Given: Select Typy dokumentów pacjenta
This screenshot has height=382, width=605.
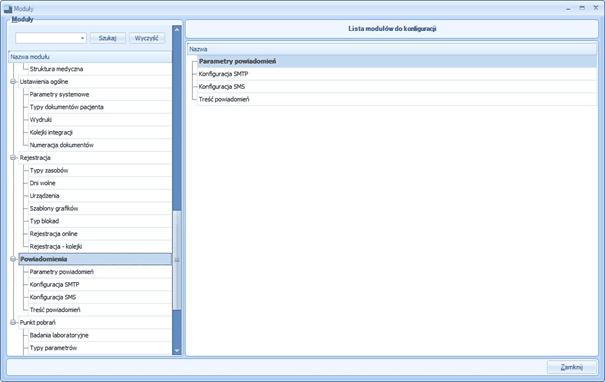Looking at the screenshot, I should tap(67, 107).
